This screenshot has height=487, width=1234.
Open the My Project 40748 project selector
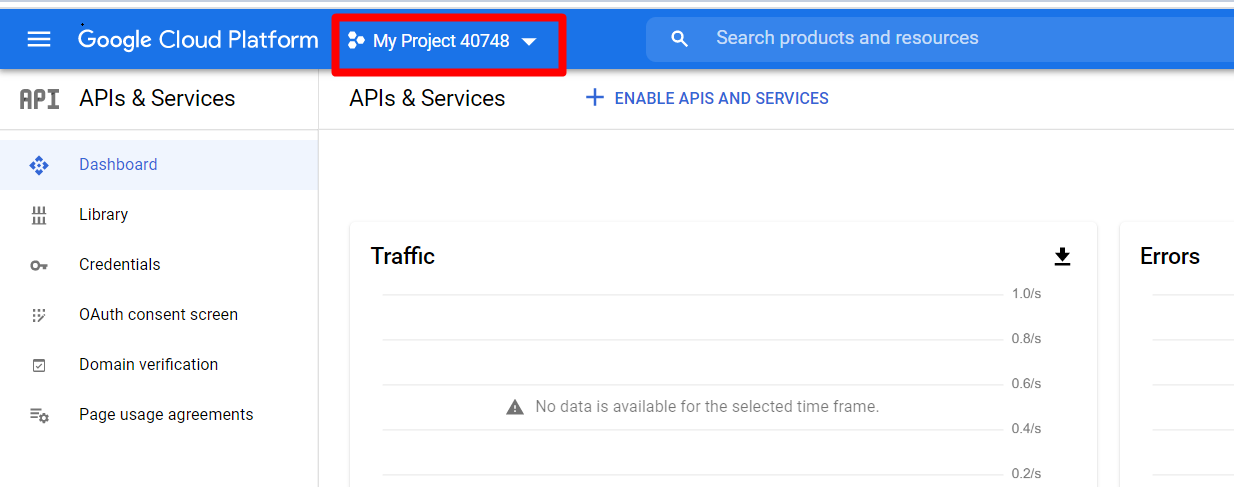(442, 41)
